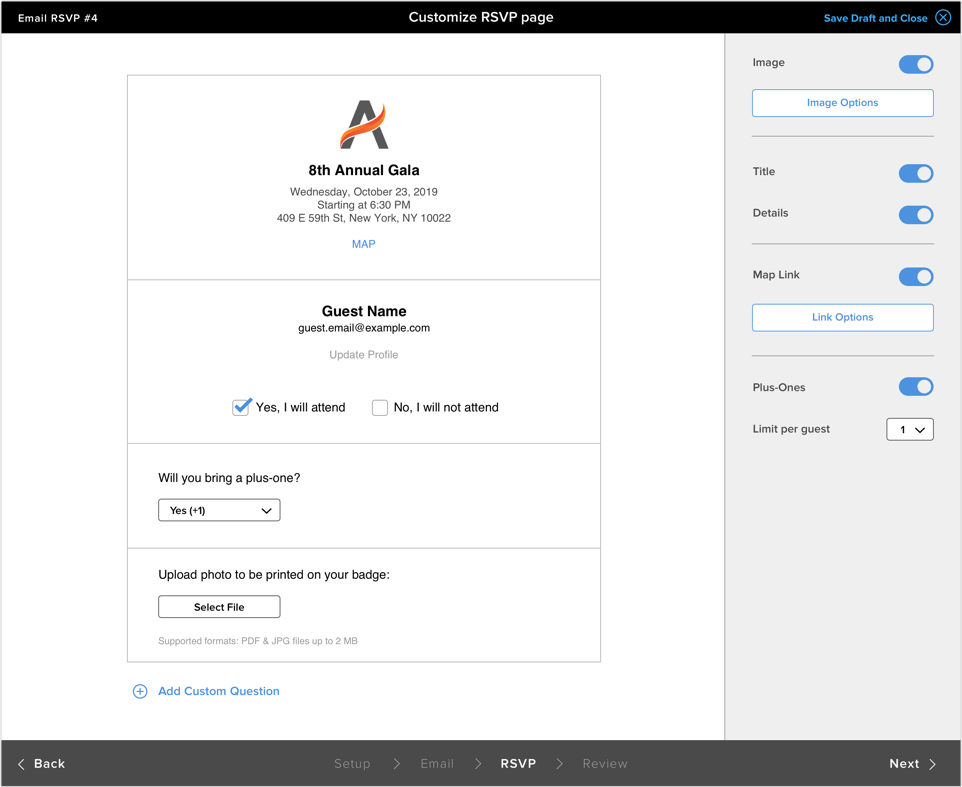Open the Yes (+1) plus-one dropdown
Viewport: 962px width, 787px height.
[x=219, y=510]
